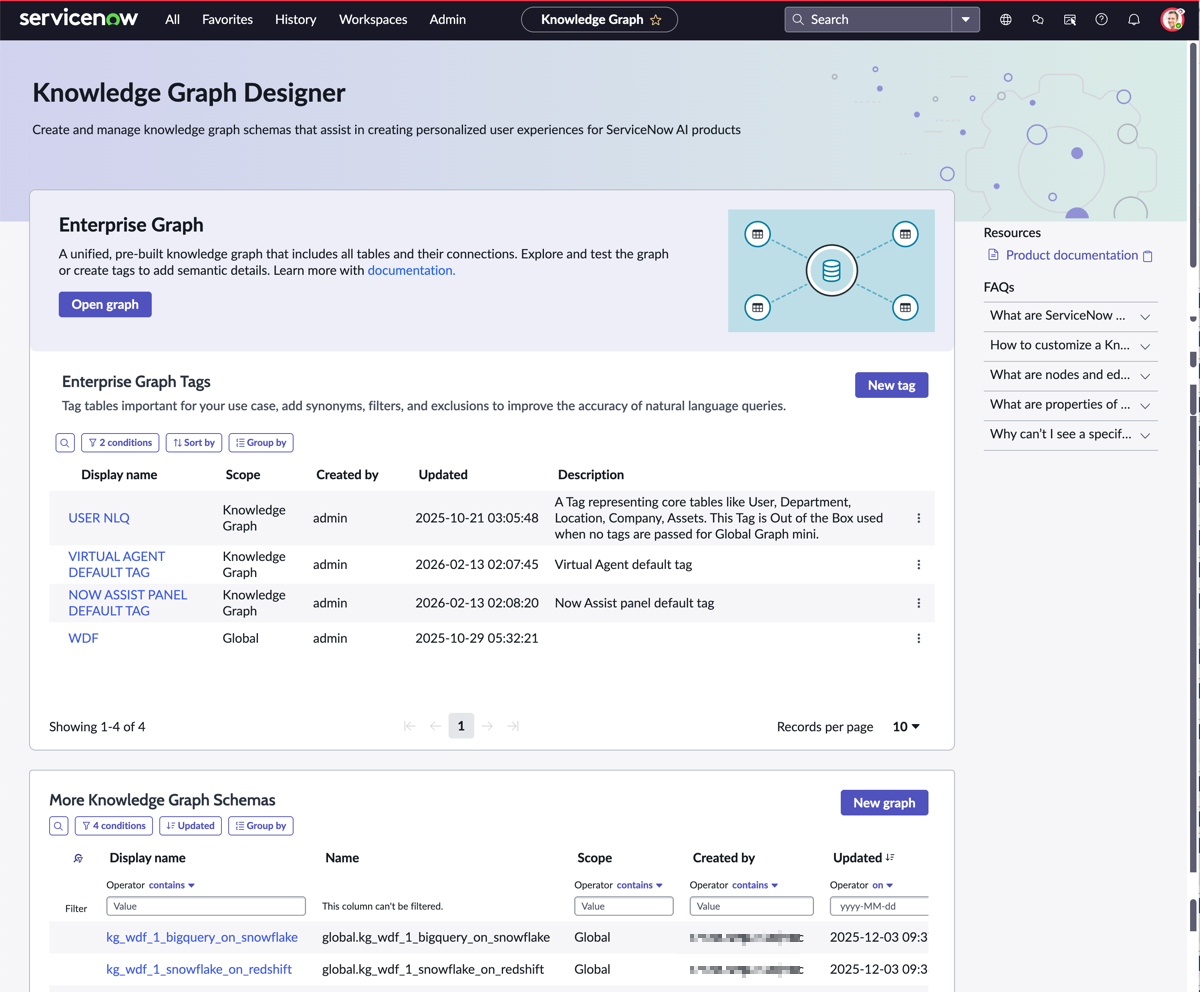Click Group by button in schemas list
Screen dimensions: 1200x992
(261, 826)
